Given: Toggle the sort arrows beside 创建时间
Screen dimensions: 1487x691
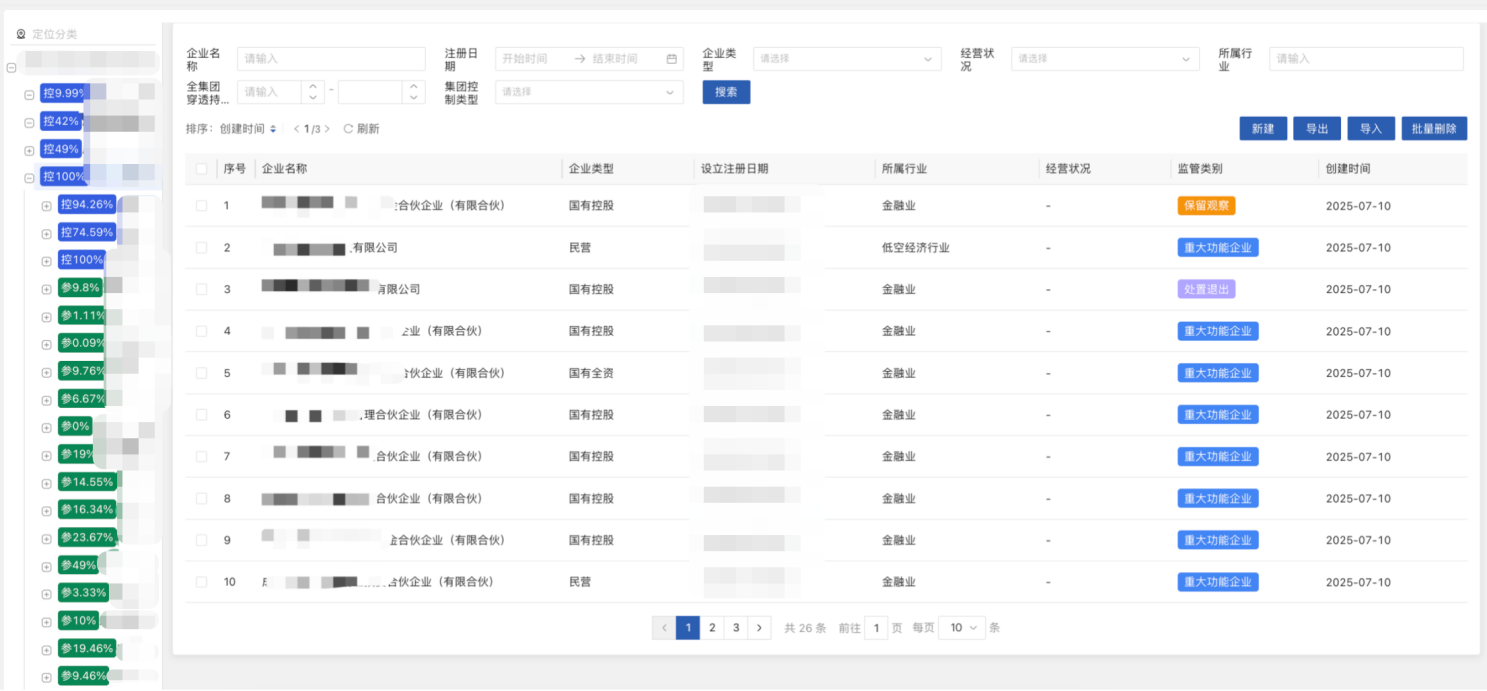Looking at the screenshot, I should (x=273, y=129).
